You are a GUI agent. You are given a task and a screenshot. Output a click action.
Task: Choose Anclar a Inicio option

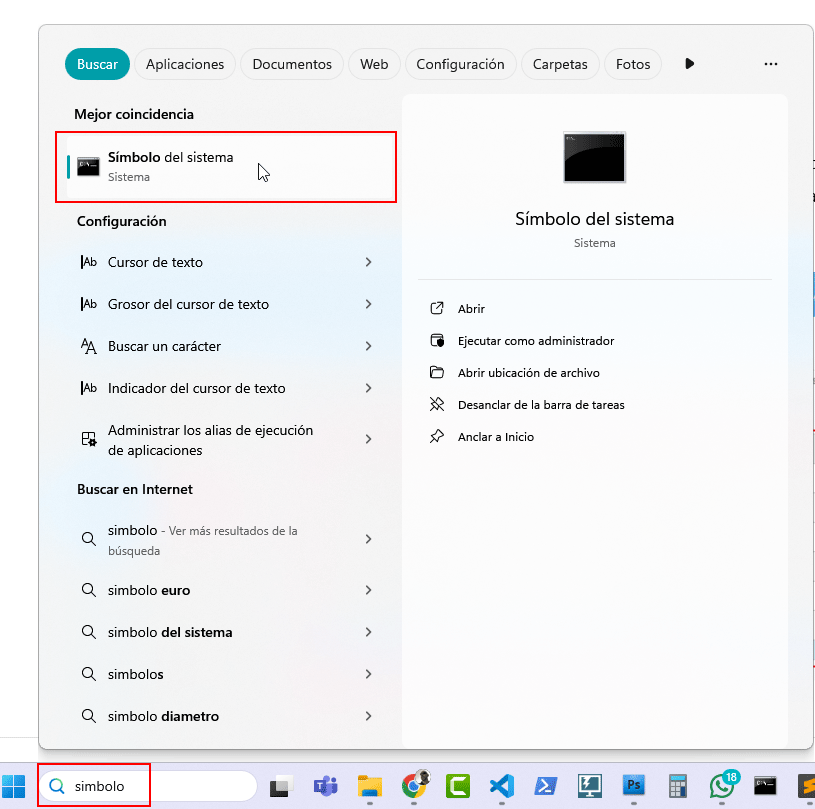tap(495, 437)
